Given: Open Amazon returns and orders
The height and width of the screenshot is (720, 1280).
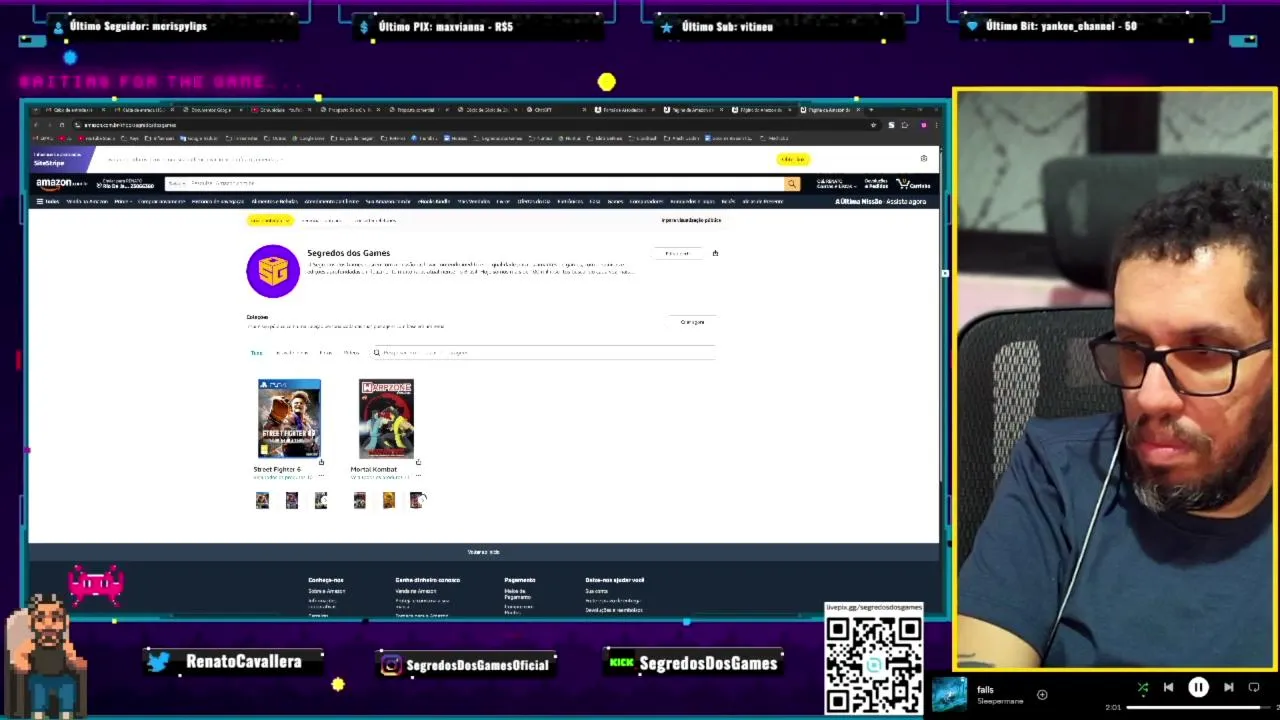Looking at the screenshot, I should click(x=876, y=184).
